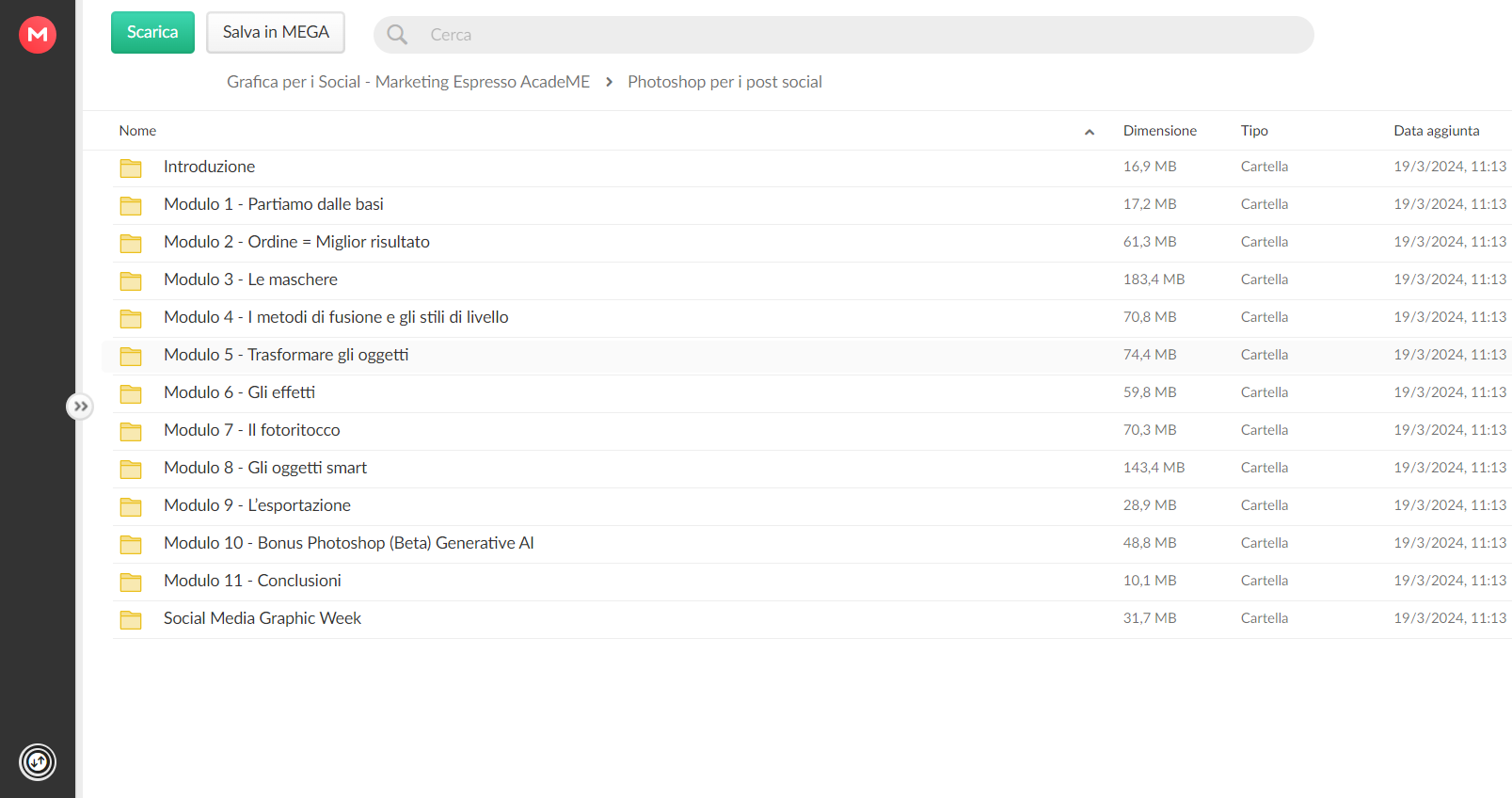The width and height of the screenshot is (1512, 798).
Task: Click the 61,3 MB size value
Action: (x=1150, y=242)
